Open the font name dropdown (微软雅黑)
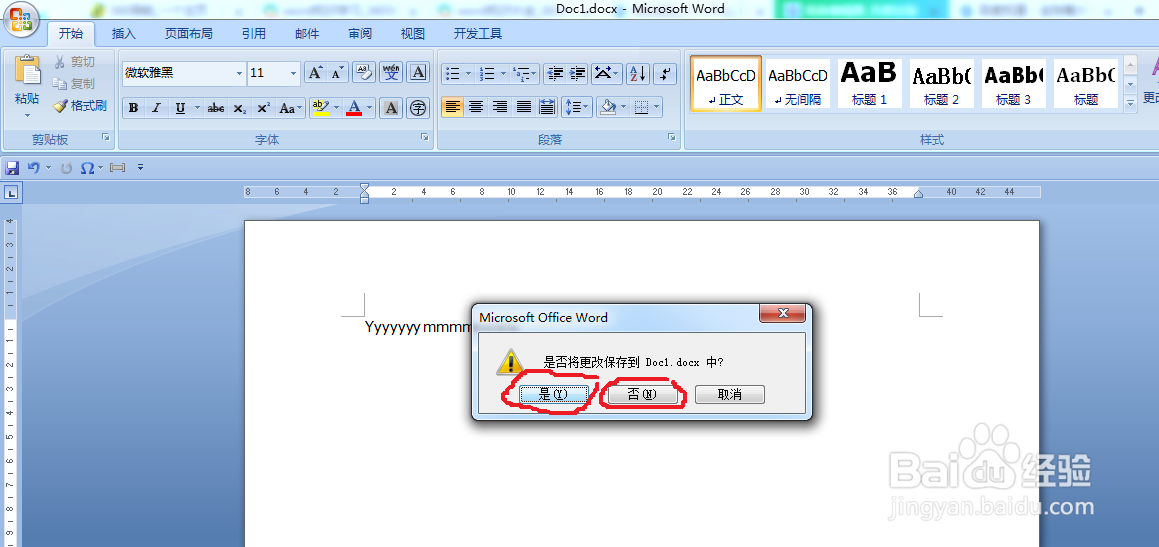Viewport: 1159px width, 547px height. 239,73
